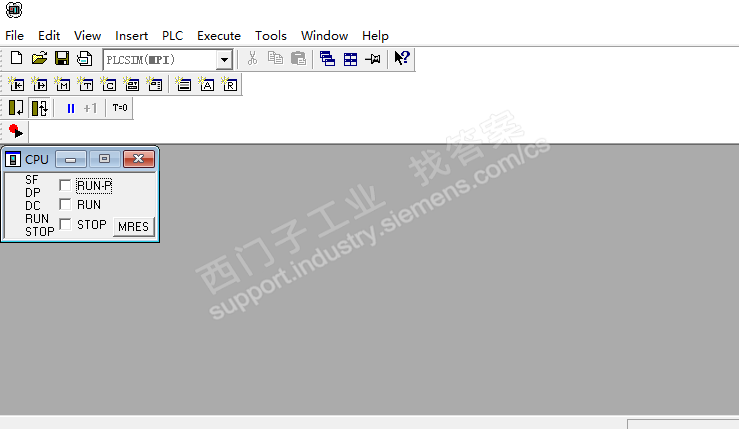Click the Cut scissors icon
The image size is (739, 429).
tap(252, 58)
